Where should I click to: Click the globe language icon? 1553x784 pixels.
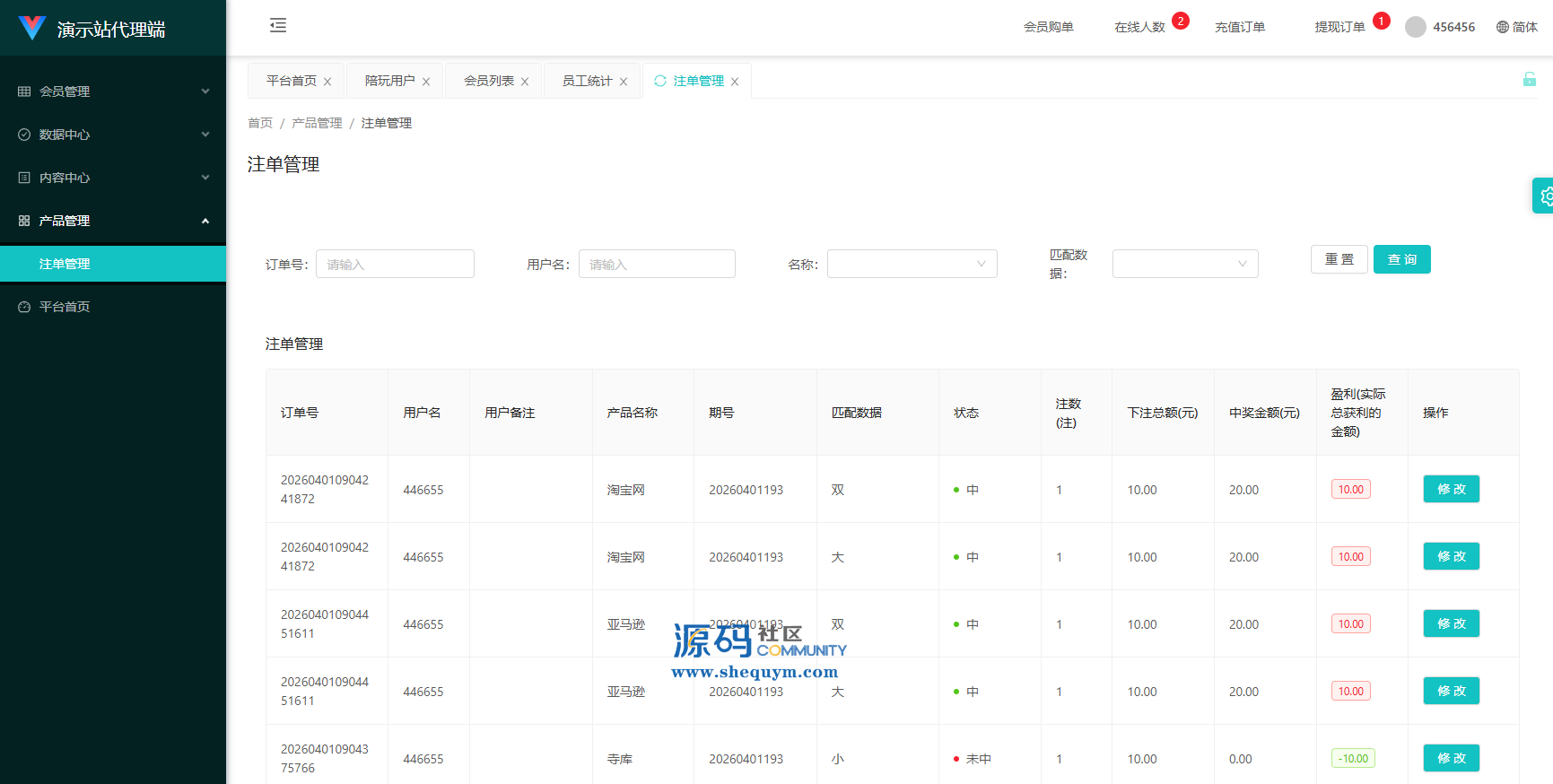click(x=1503, y=27)
